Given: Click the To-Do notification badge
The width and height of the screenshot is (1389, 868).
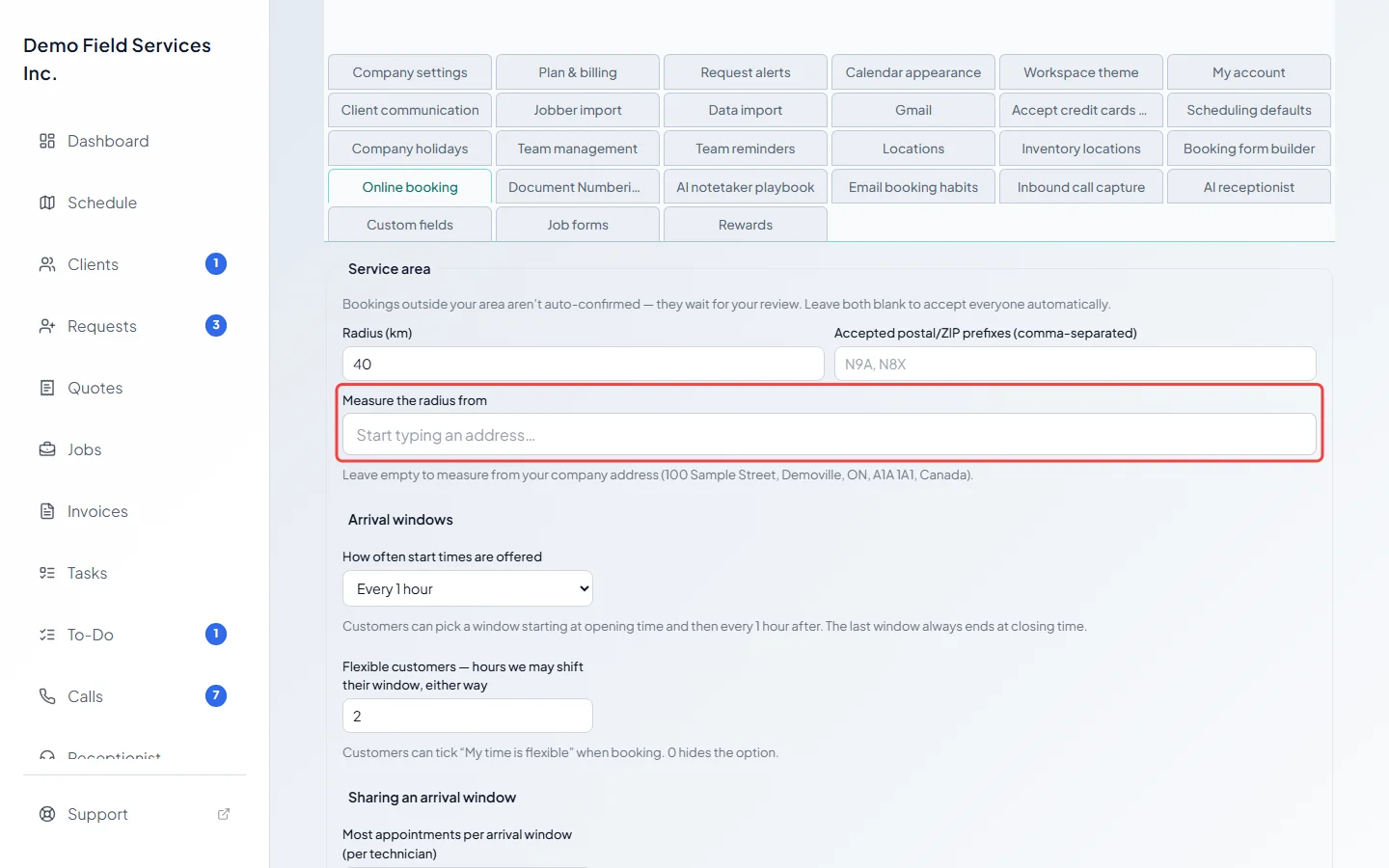Looking at the screenshot, I should pyautogui.click(x=216, y=635).
